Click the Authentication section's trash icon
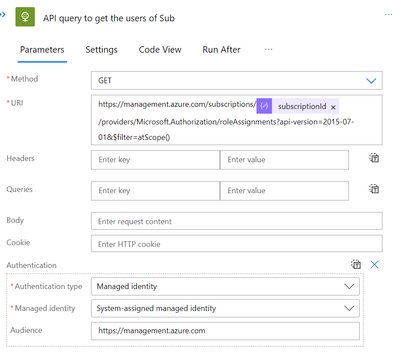The width and height of the screenshot is (400, 361). click(x=356, y=264)
